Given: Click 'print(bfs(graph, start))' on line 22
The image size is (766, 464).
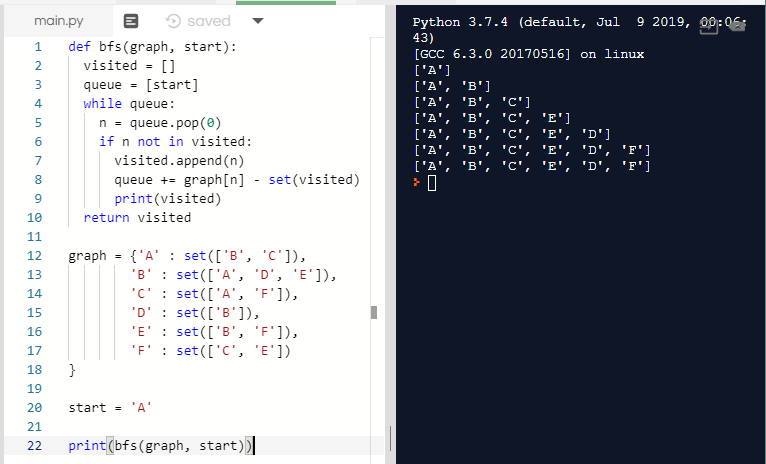Looking at the screenshot, I should coord(161,446).
